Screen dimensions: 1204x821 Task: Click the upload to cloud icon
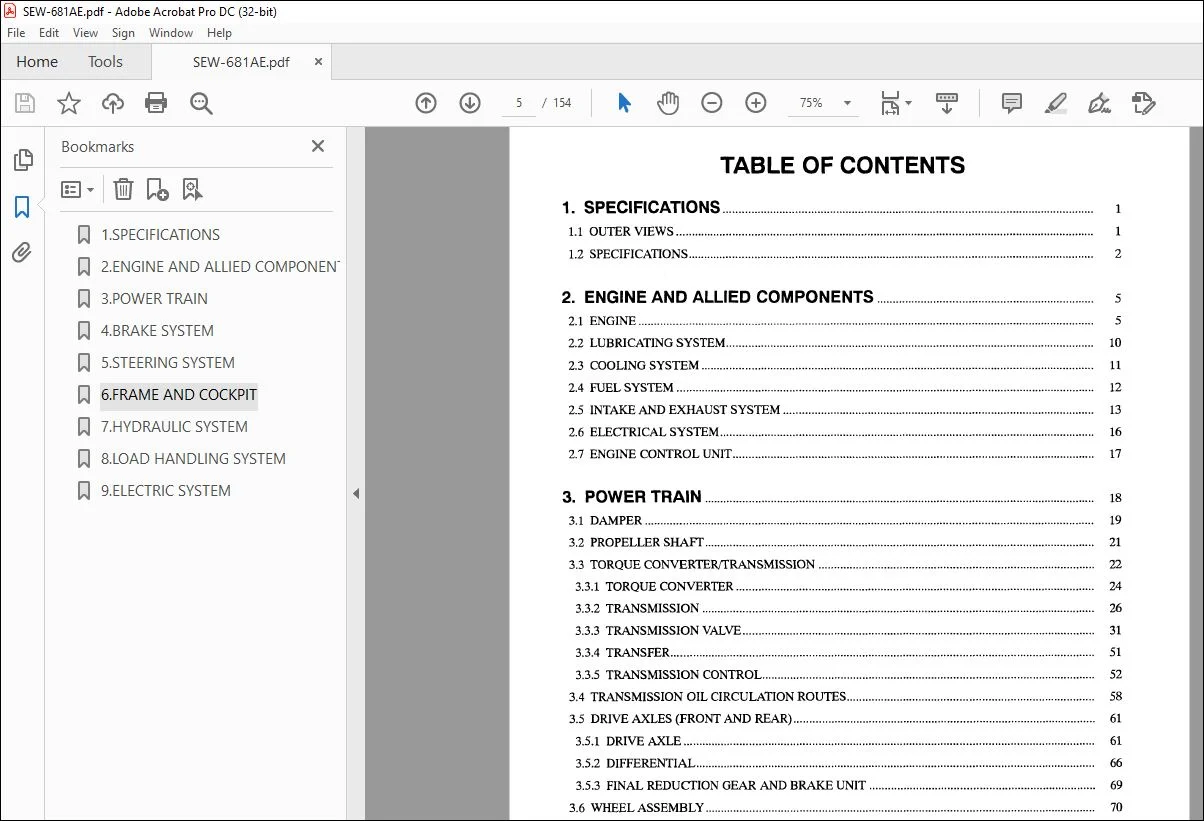[x=113, y=103]
